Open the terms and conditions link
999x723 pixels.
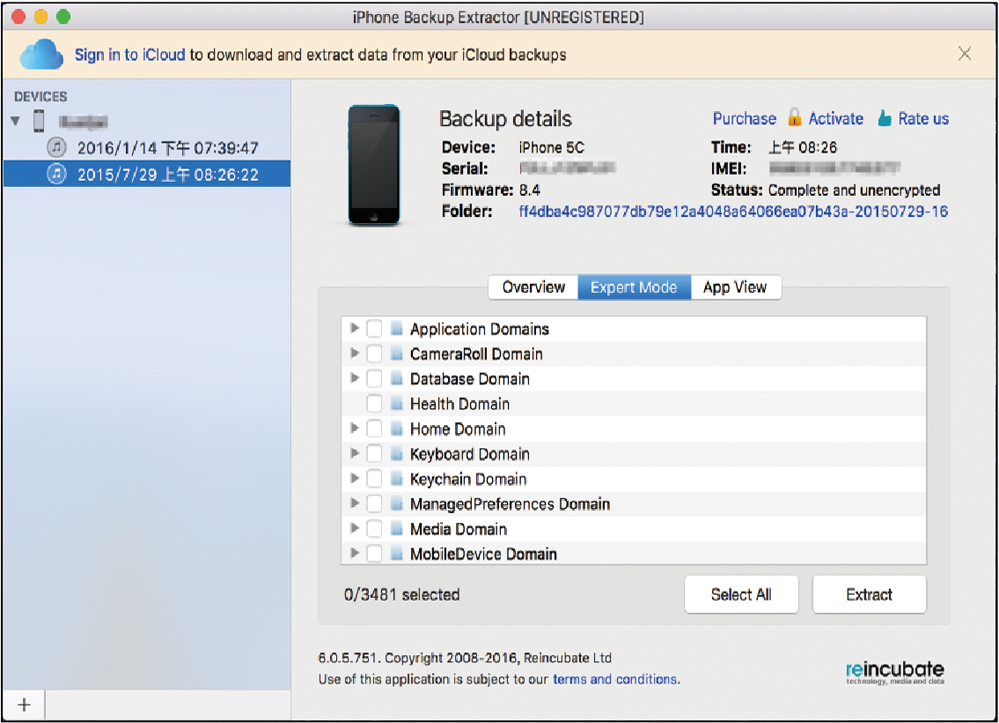click(615, 679)
